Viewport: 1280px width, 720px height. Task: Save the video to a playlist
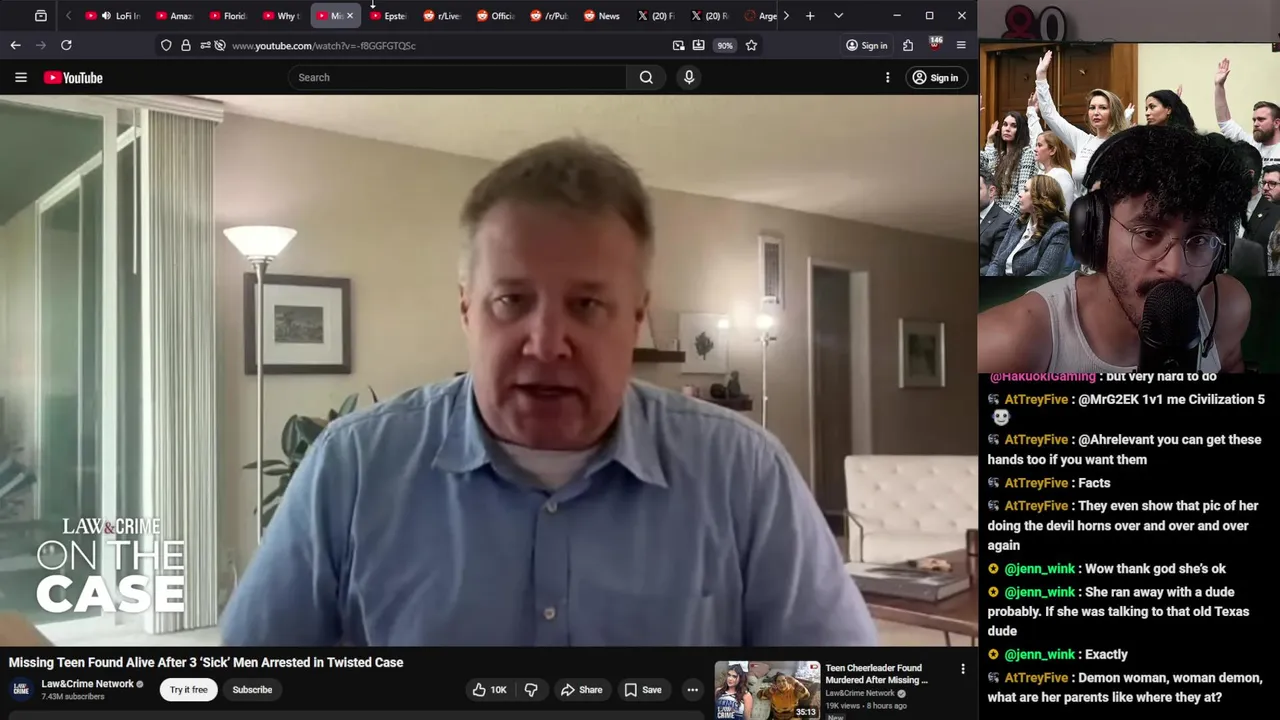point(643,689)
